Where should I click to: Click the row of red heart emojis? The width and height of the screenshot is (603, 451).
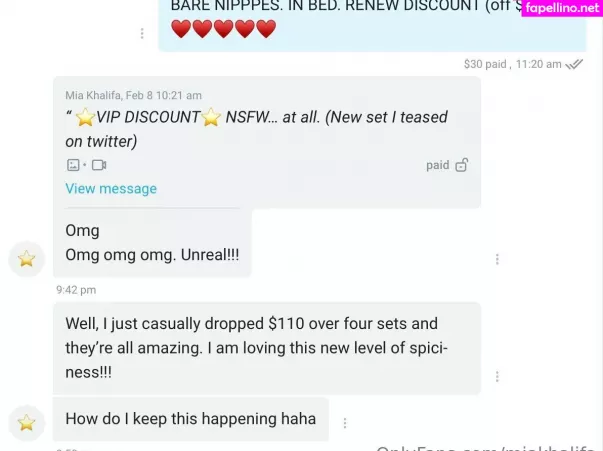[x=223, y=29]
